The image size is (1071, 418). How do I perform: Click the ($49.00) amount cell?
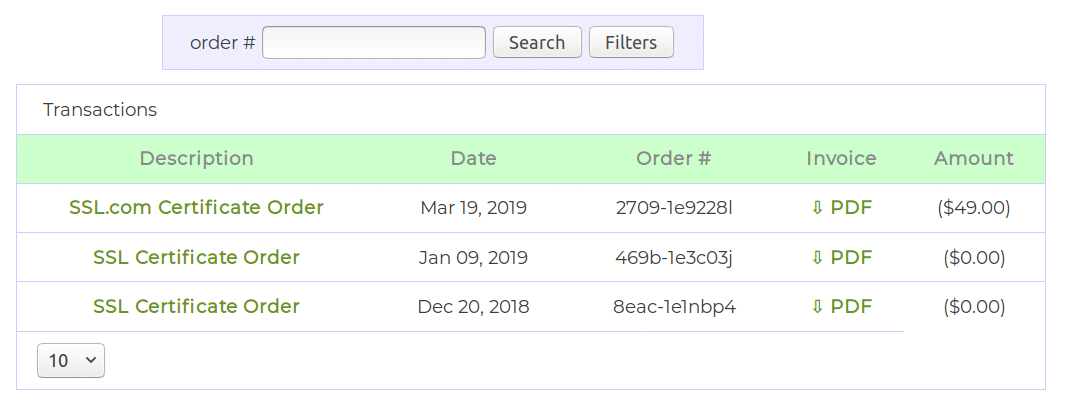(974, 208)
